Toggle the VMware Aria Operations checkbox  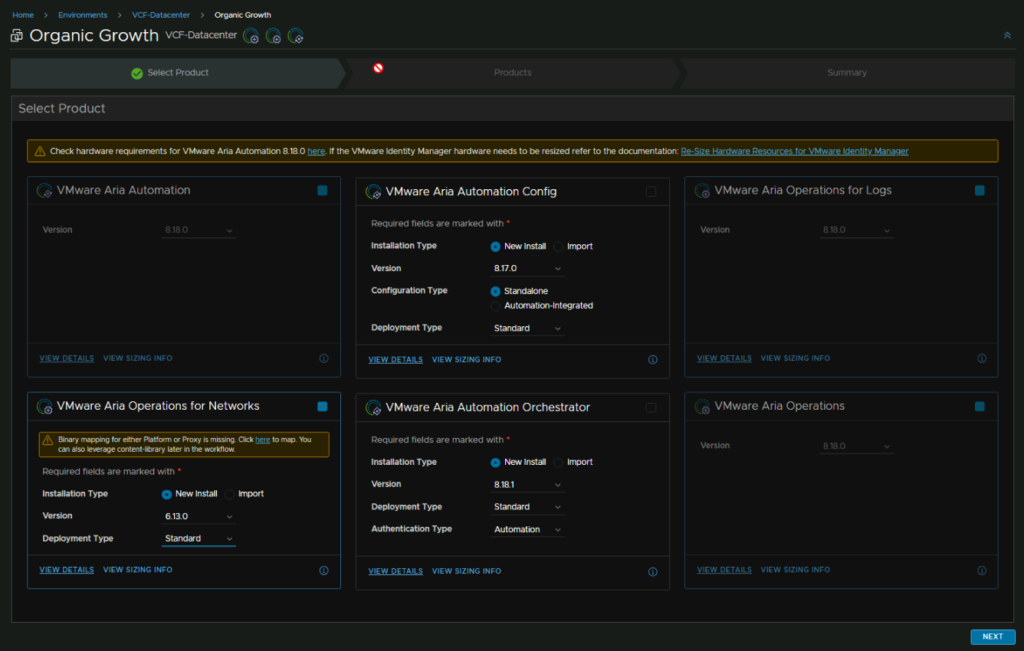pos(980,407)
